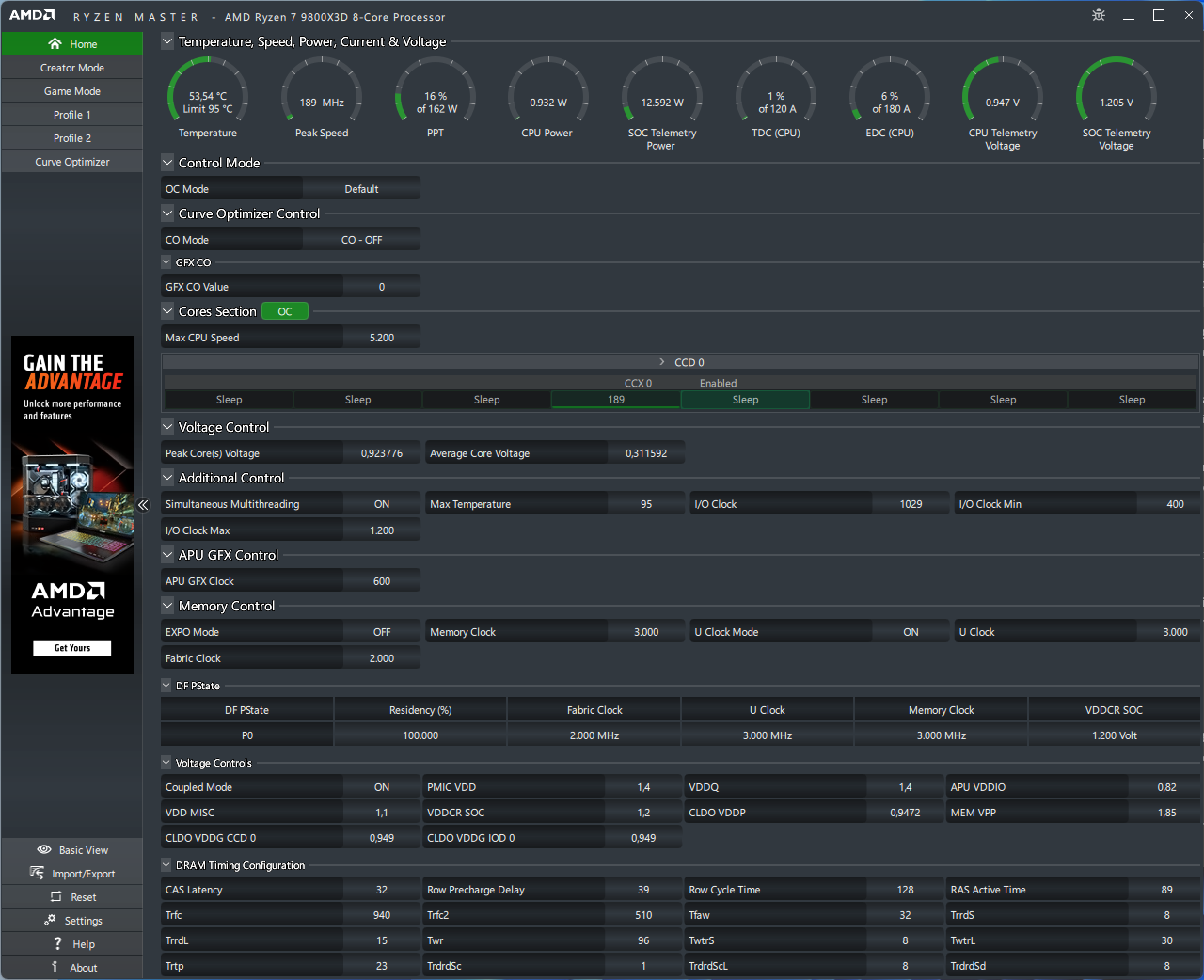Click the Basic View eye icon
Image resolution: width=1204 pixels, height=980 pixels.
pos(44,849)
